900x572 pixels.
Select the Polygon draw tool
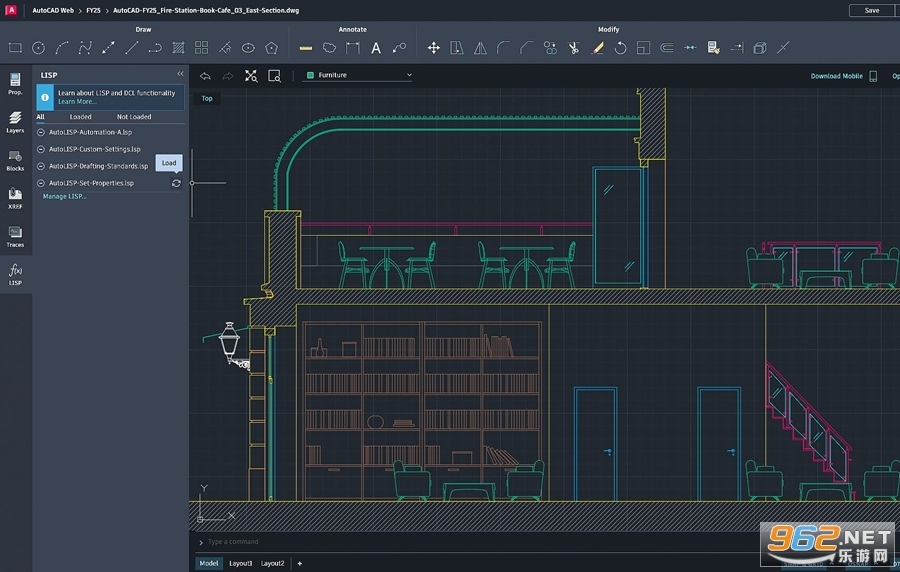(x=271, y=48)
